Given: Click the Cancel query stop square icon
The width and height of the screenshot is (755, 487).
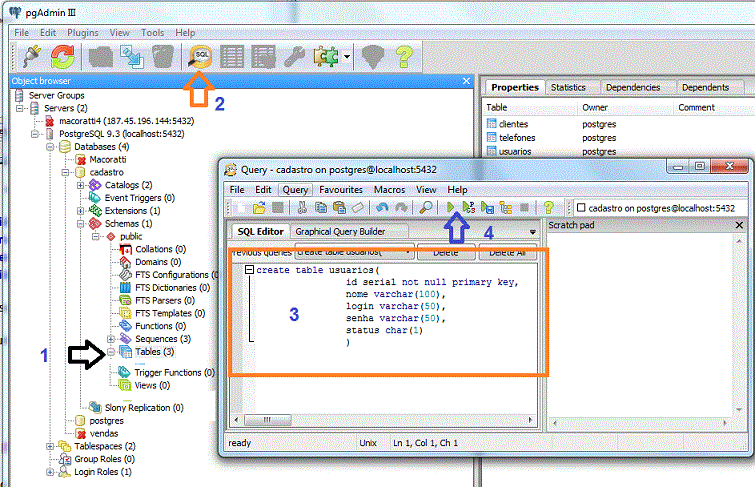Looking at the screenshot, I should [x=524, y=208].
